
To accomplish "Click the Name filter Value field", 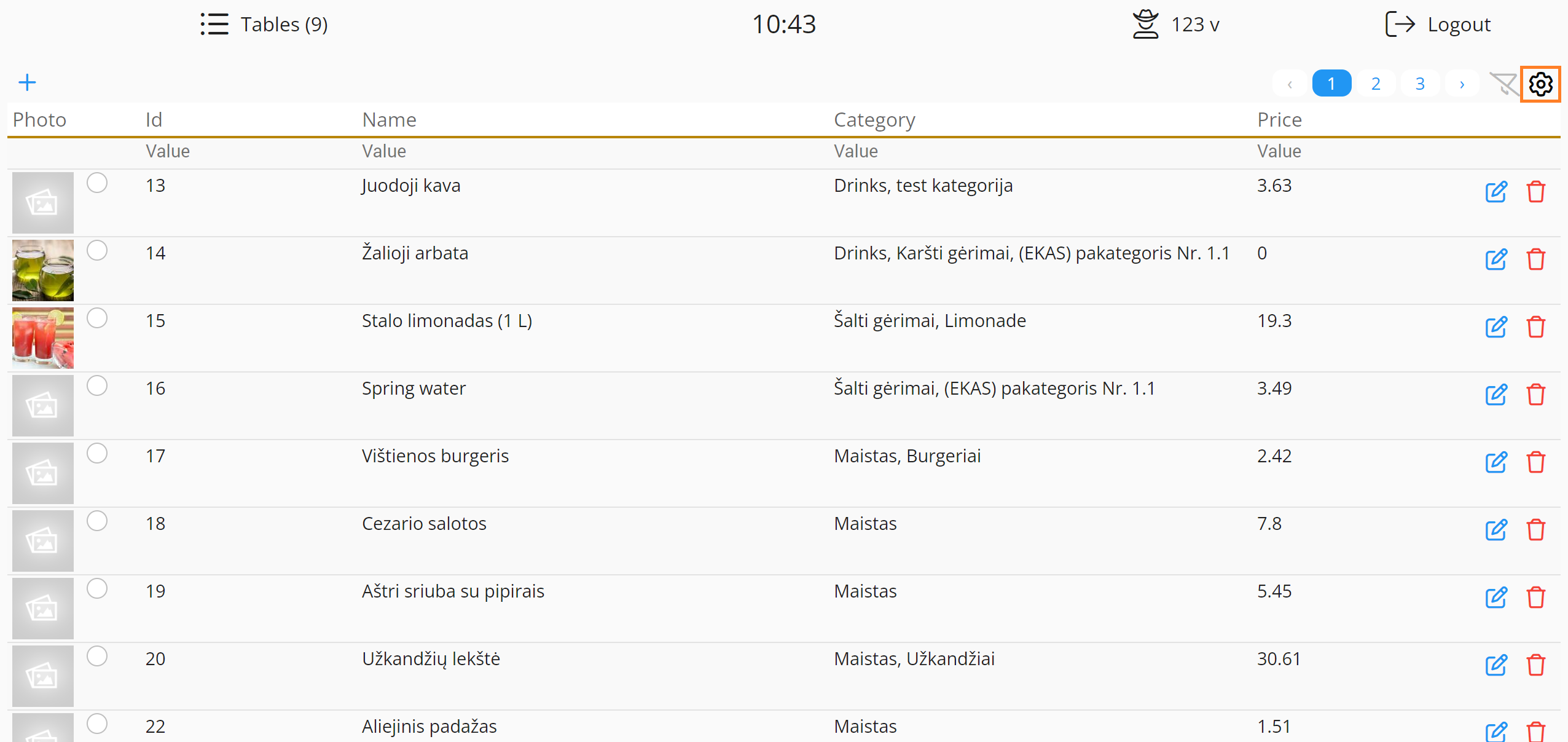I will [x=384, y=151].
